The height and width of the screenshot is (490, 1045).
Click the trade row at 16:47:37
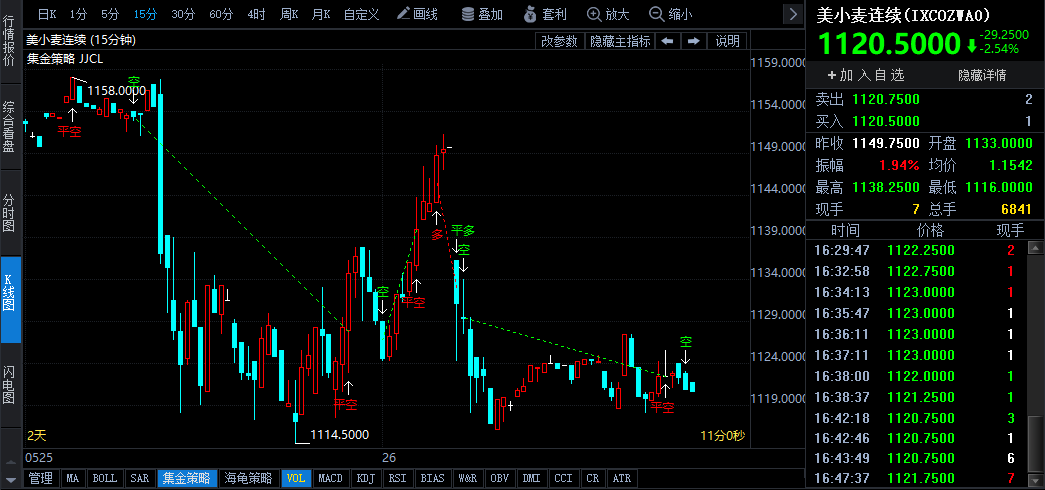coord(916,479)
